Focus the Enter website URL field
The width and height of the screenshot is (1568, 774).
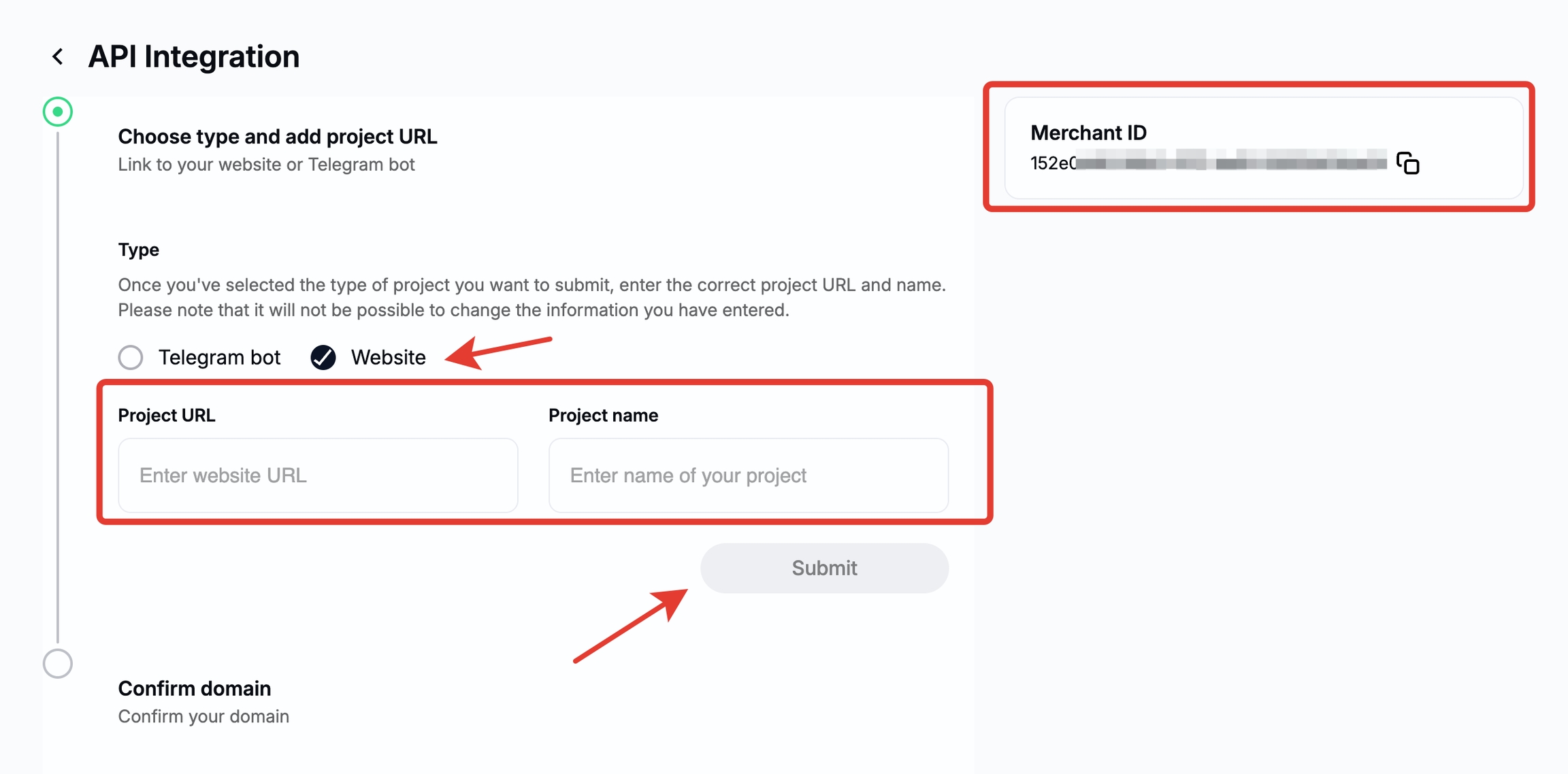click(x=318, y=475)
